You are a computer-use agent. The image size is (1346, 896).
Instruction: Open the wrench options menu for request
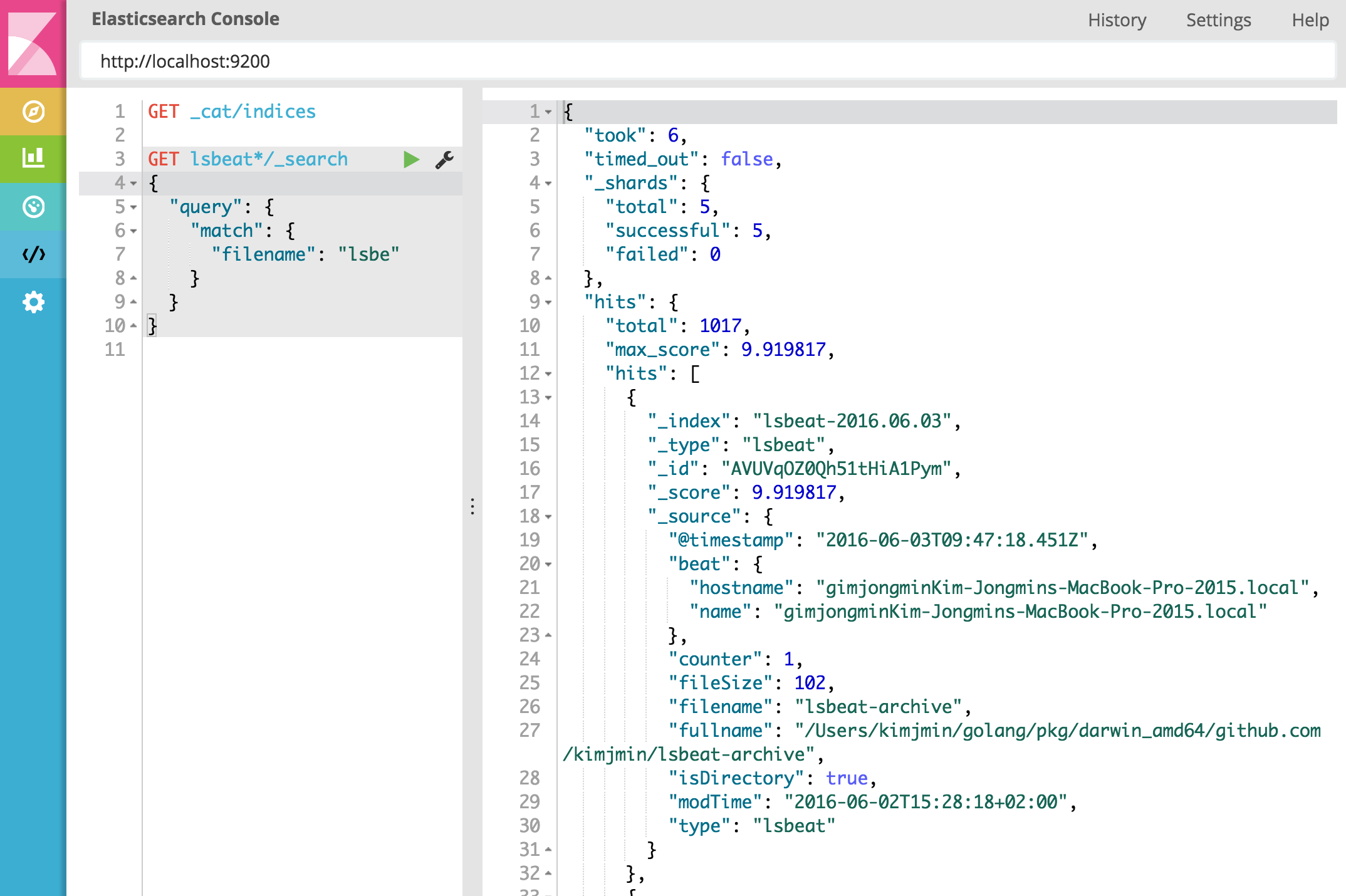coord(444,160)
